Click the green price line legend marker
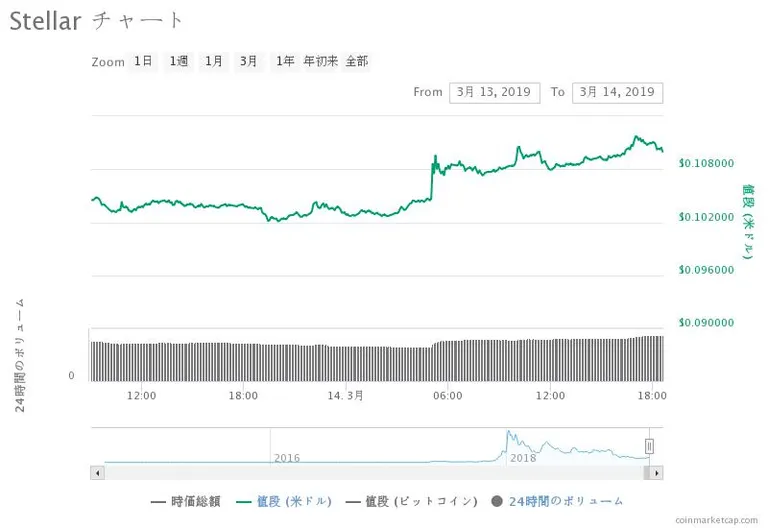Image resolution: width=768 pixels, height=528 pixels. 243,502
